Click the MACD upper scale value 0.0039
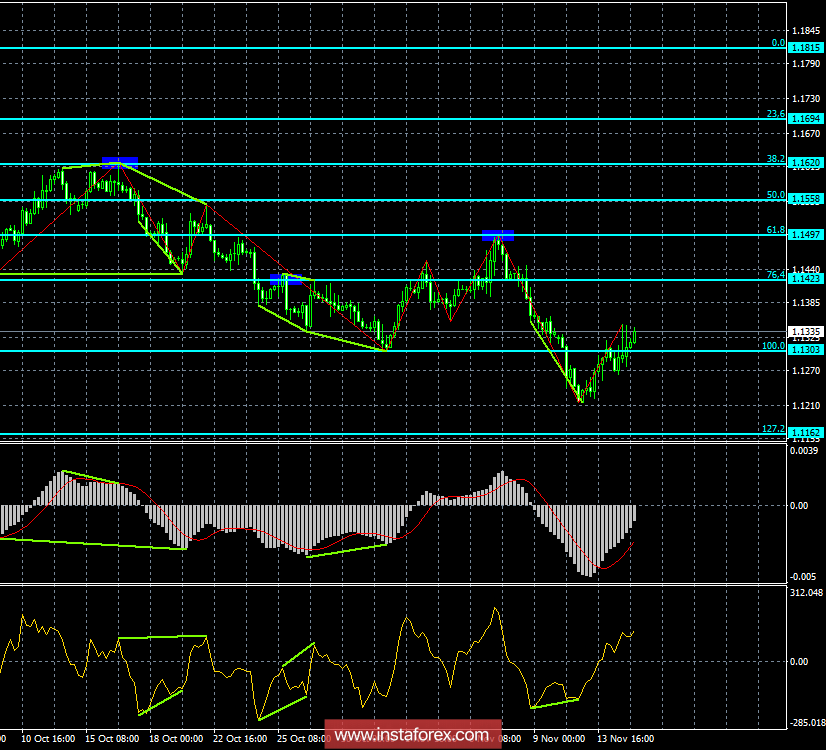 point(804,450)
